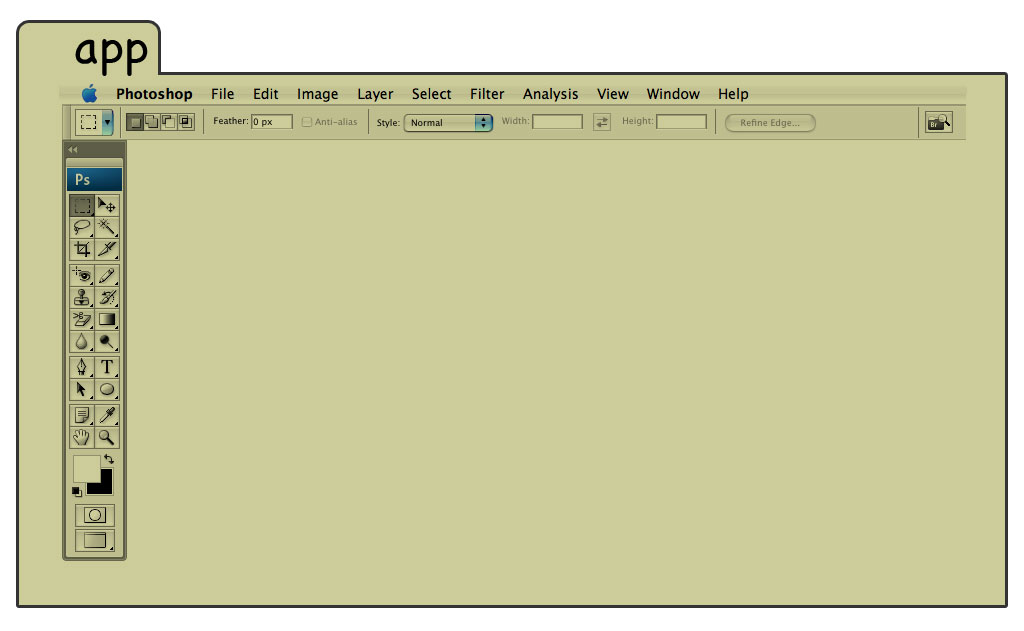Enable the Anti-alias checkbox
This screenshot has width=1024, height=631.
click(x=307, y=122)
